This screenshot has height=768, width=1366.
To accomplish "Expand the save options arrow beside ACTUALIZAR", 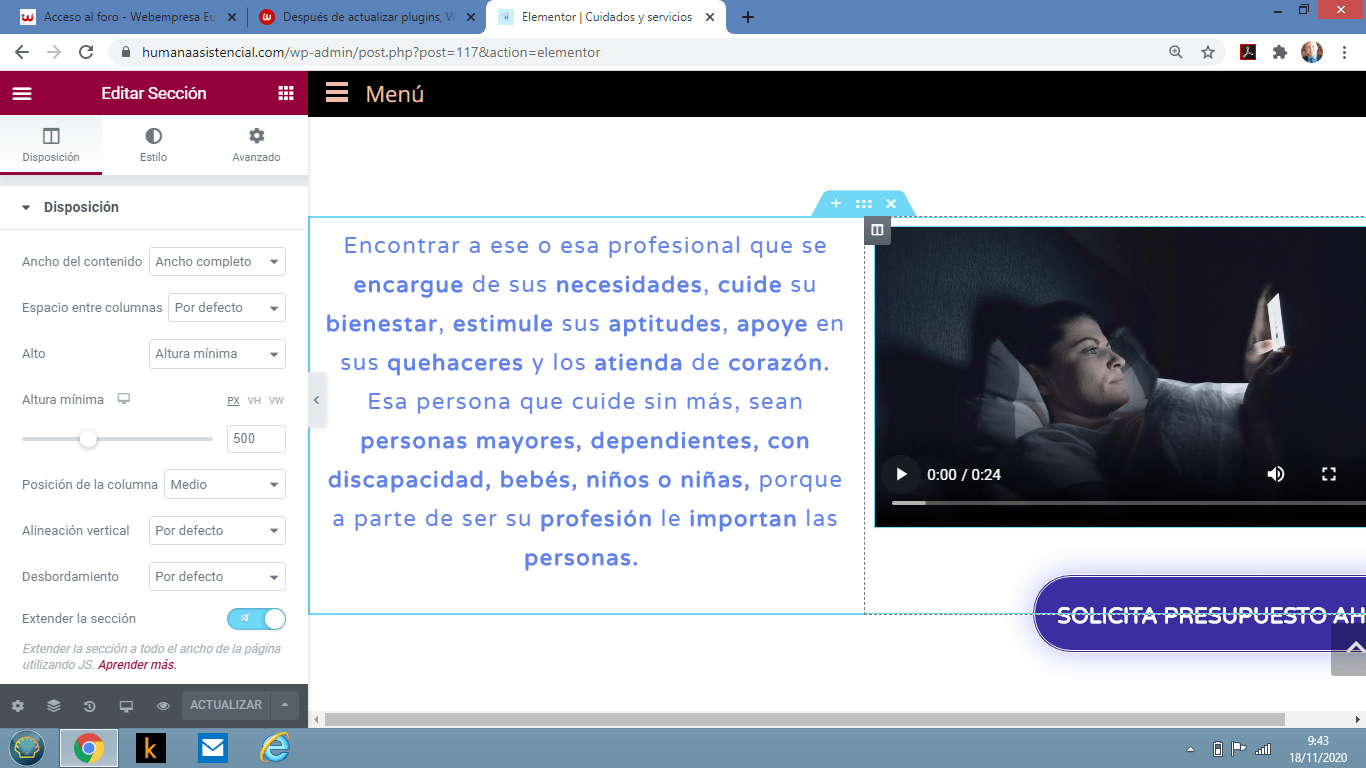I will click(285, 705).
